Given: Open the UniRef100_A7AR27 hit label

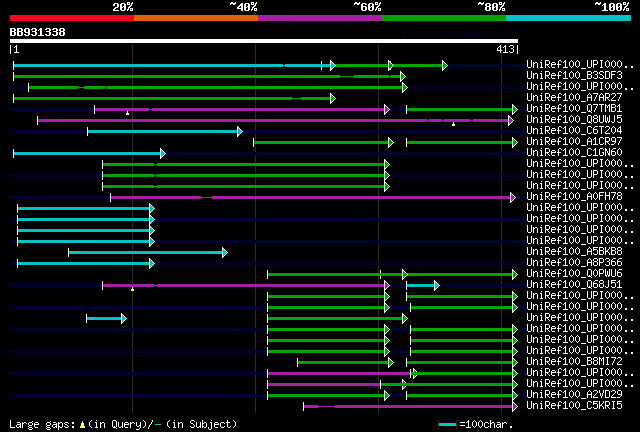Looking at the screenshot, I should (574, 98).
